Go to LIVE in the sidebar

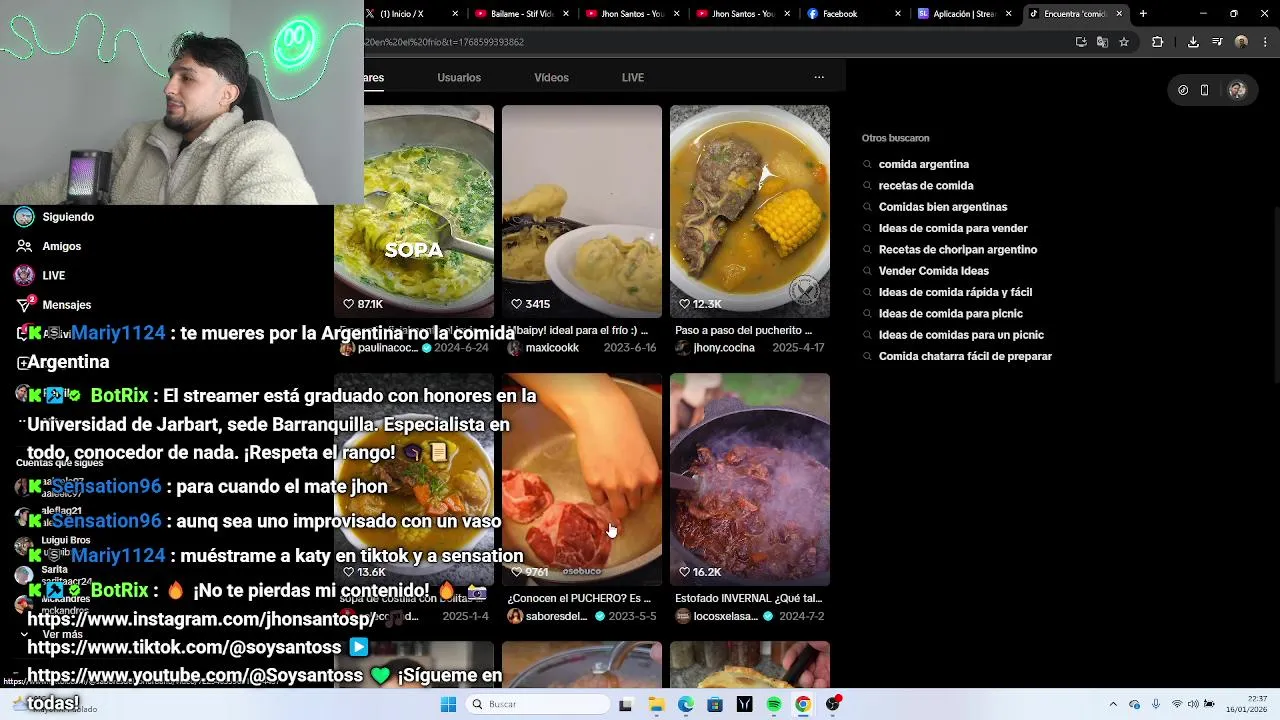[54, 275]
